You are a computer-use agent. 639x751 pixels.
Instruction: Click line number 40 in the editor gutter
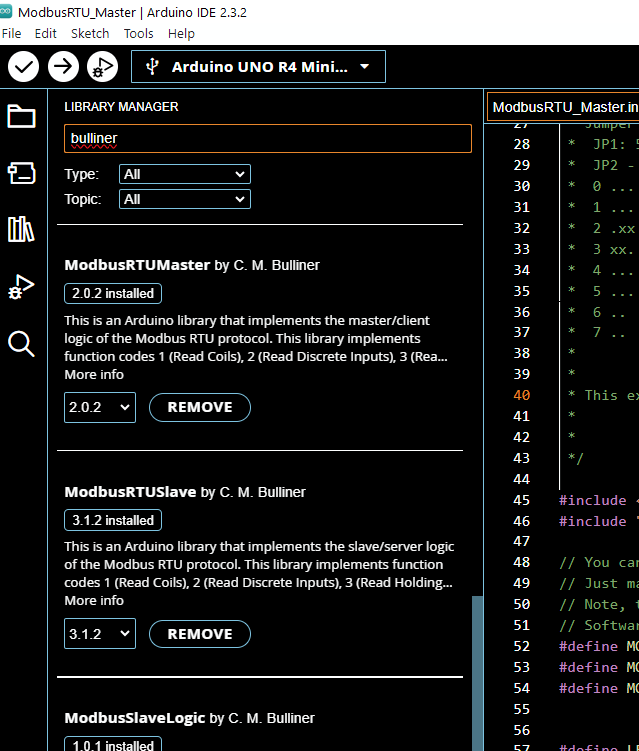522,396
